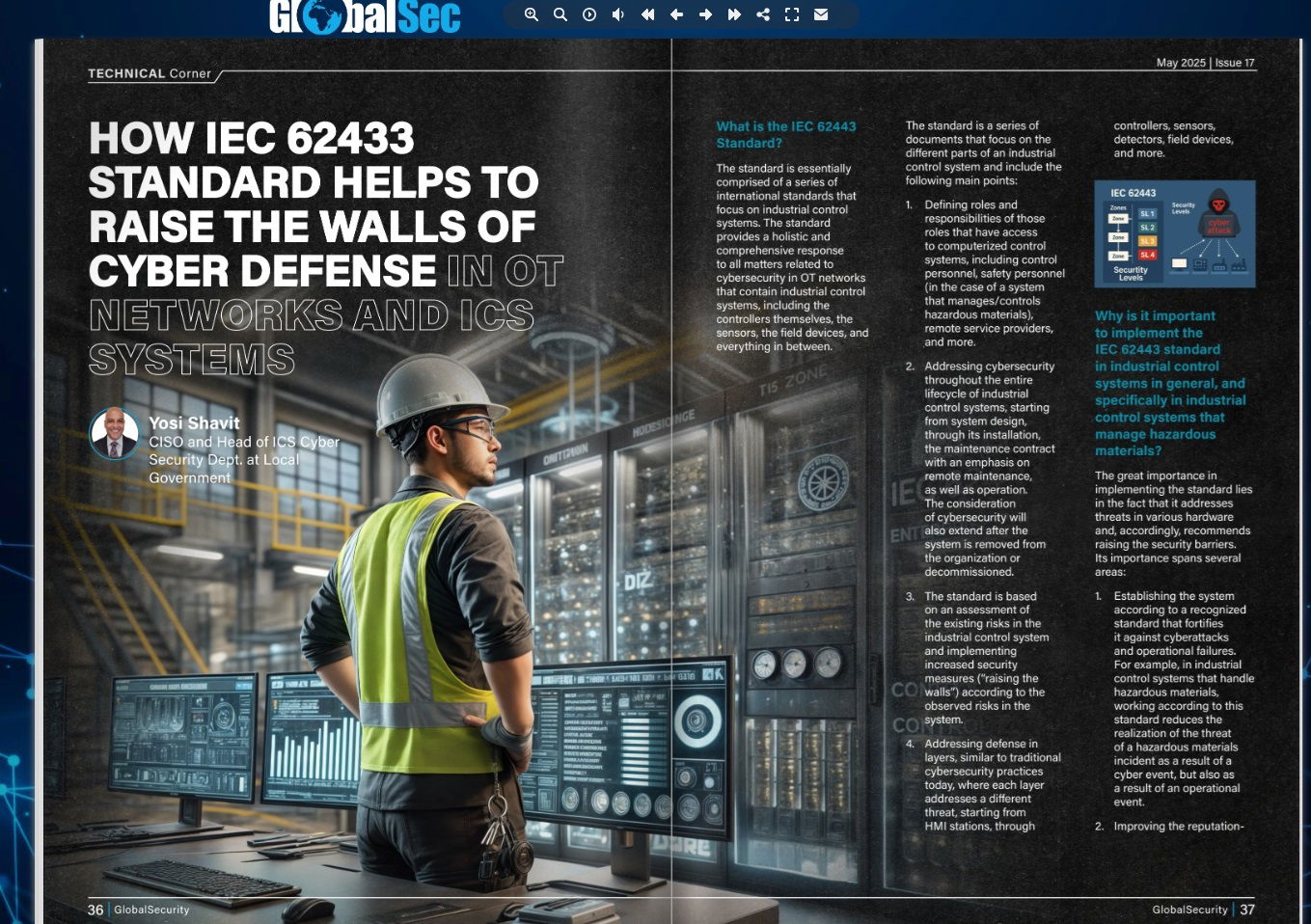Jump to last page with double-right arrows
The width and height of the screenshot is (1311, 924).
coord(734,14)
